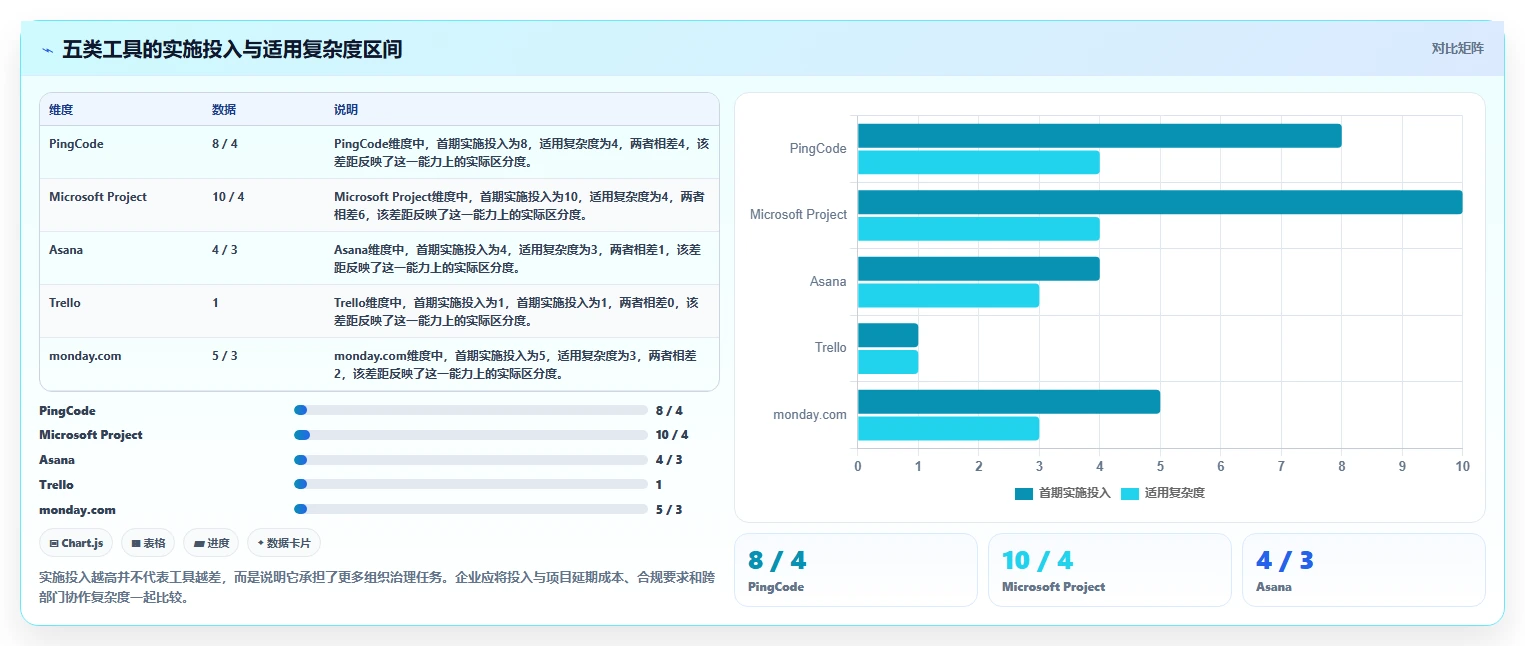Click the monday.com progress bar
The height and width of the screenshot is (646, 1525).
click(x=471, y=509)
